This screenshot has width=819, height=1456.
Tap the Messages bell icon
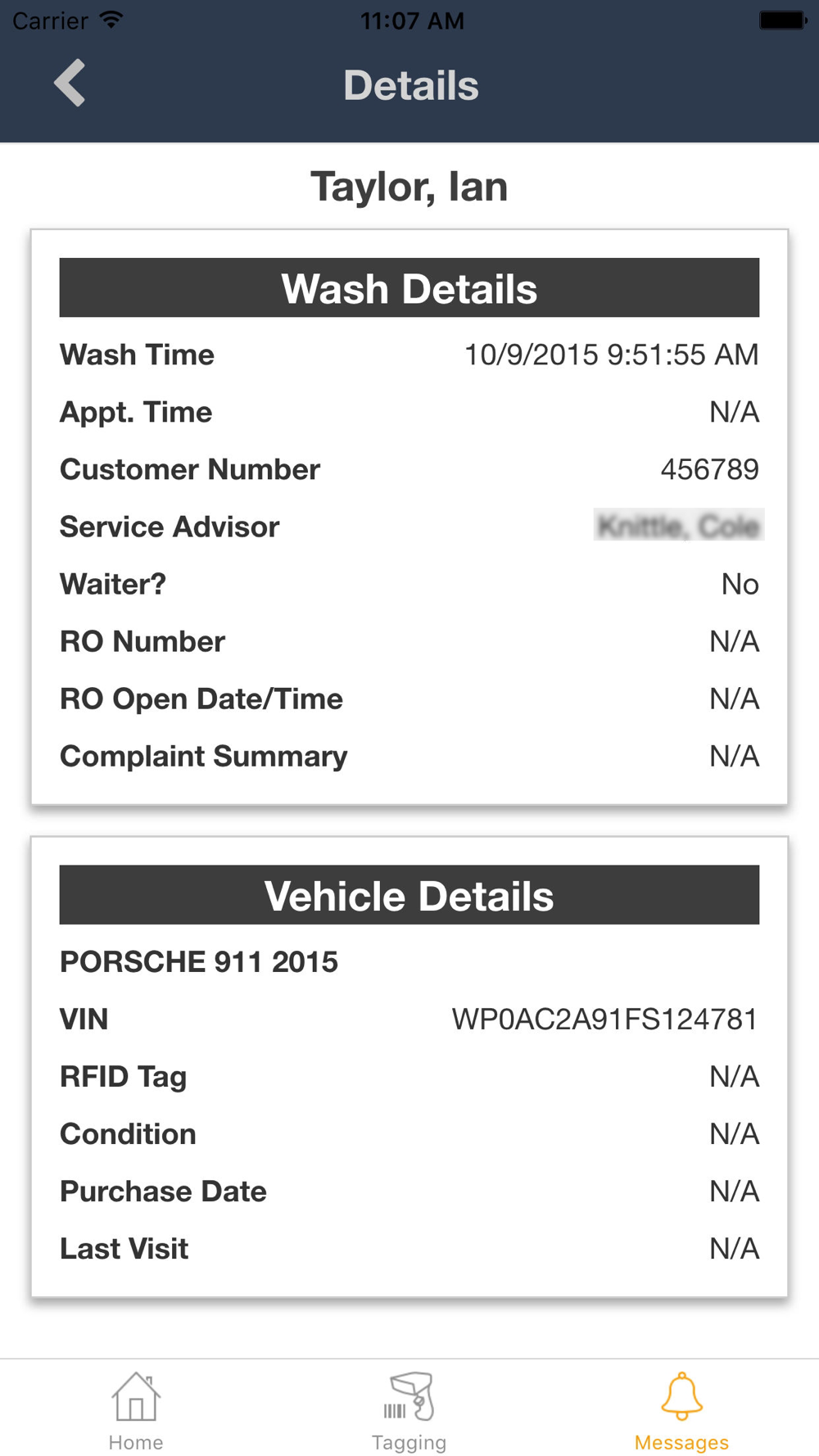pyautogui.click(x=681, y=1397)
